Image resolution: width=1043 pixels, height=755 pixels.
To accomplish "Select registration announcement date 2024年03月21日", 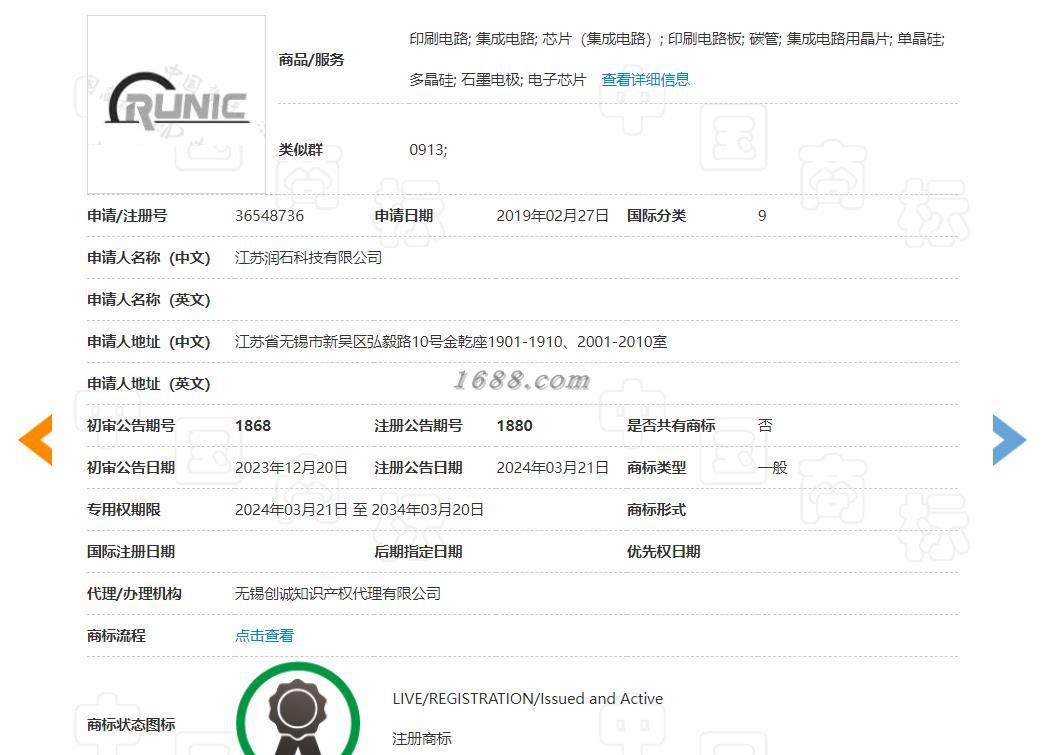I will pos(552,468).
